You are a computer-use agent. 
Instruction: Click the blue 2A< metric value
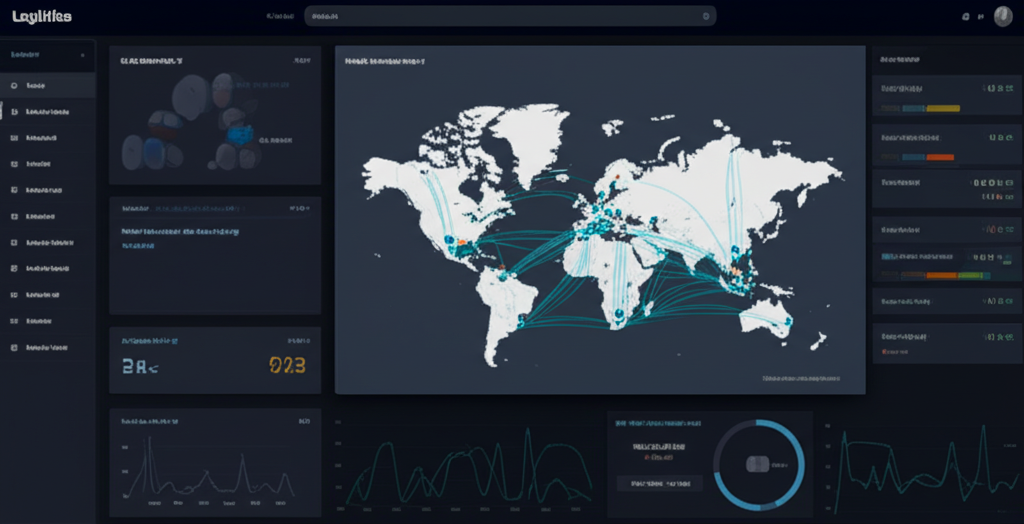tap(140, 367)
